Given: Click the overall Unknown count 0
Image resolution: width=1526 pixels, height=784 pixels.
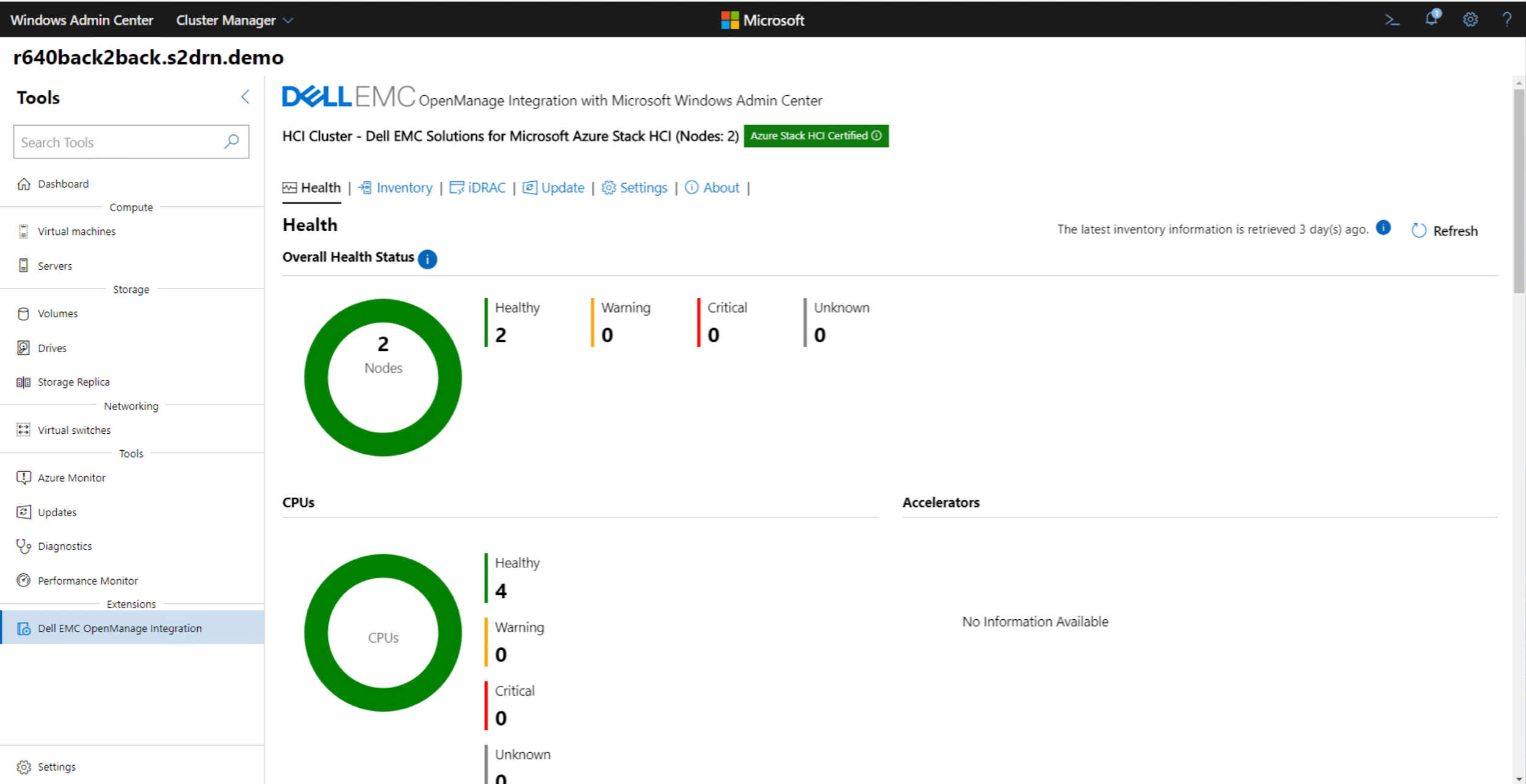Looking at the screenshot, I should (819, 335).
